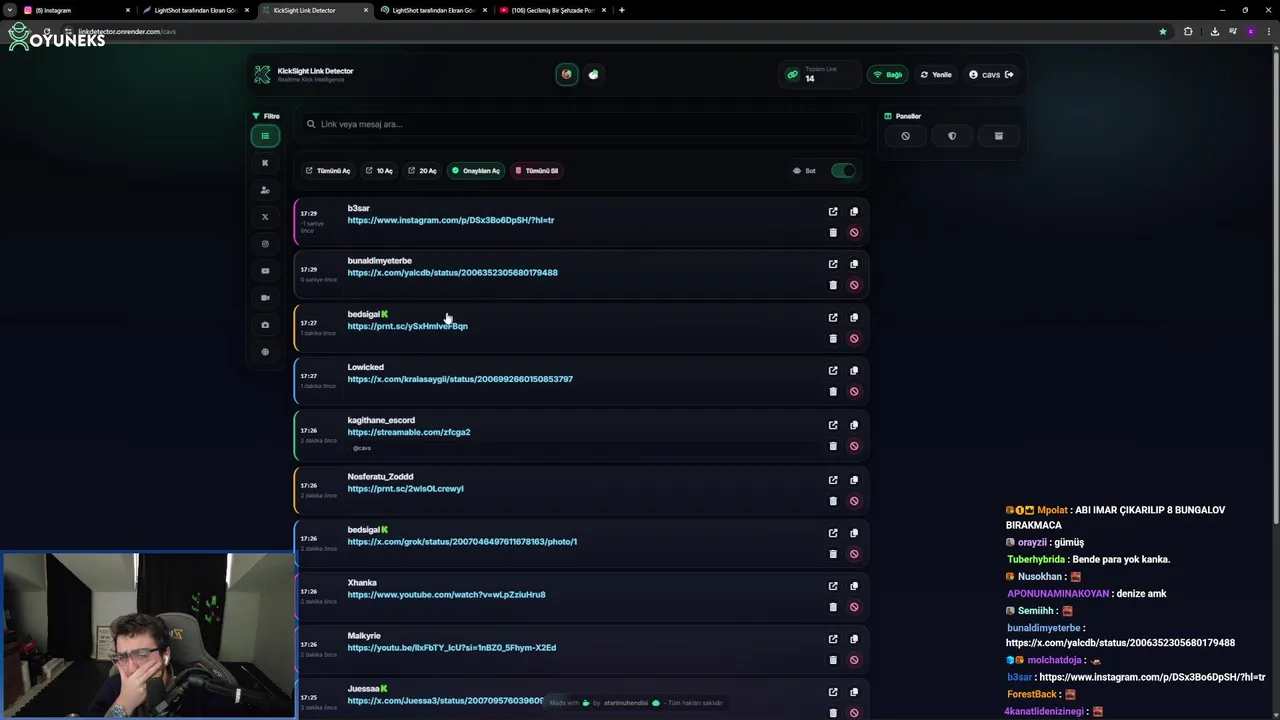The height and width of the screenshot is (720, 1280).
Task: Click the logout icon next to cavs
Action: coord(1009,74)
